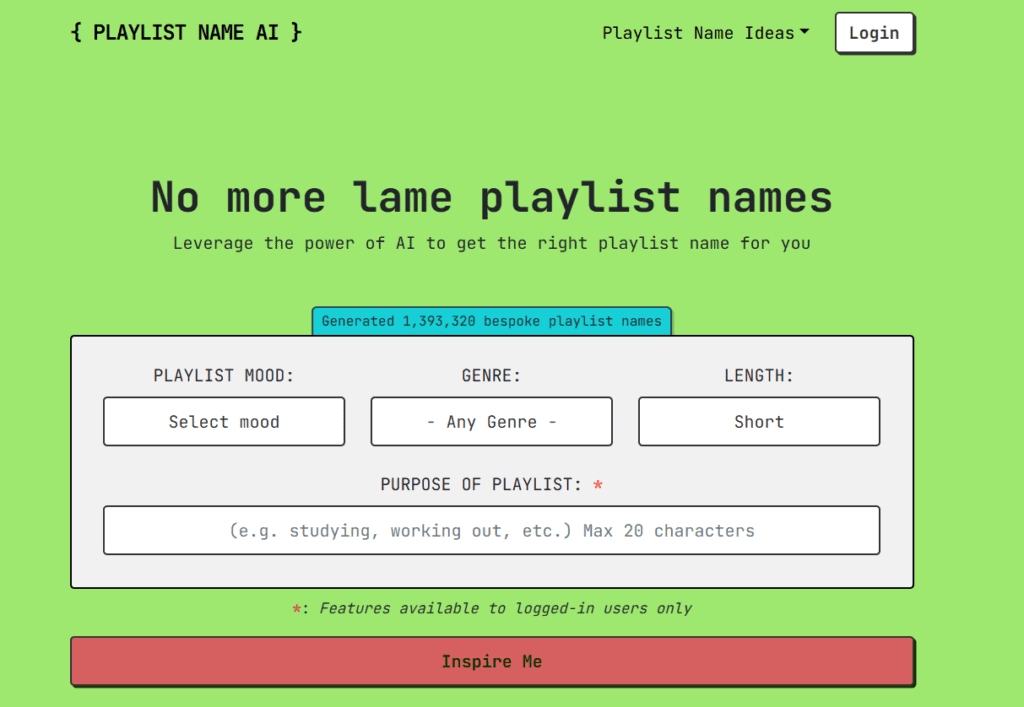
Task: Click the Login button
Action: pos(874,33)
